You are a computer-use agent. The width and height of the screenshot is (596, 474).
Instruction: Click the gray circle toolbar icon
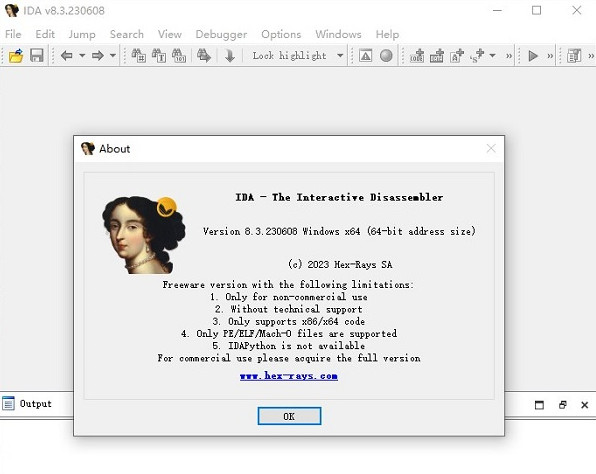click(386, 56)
